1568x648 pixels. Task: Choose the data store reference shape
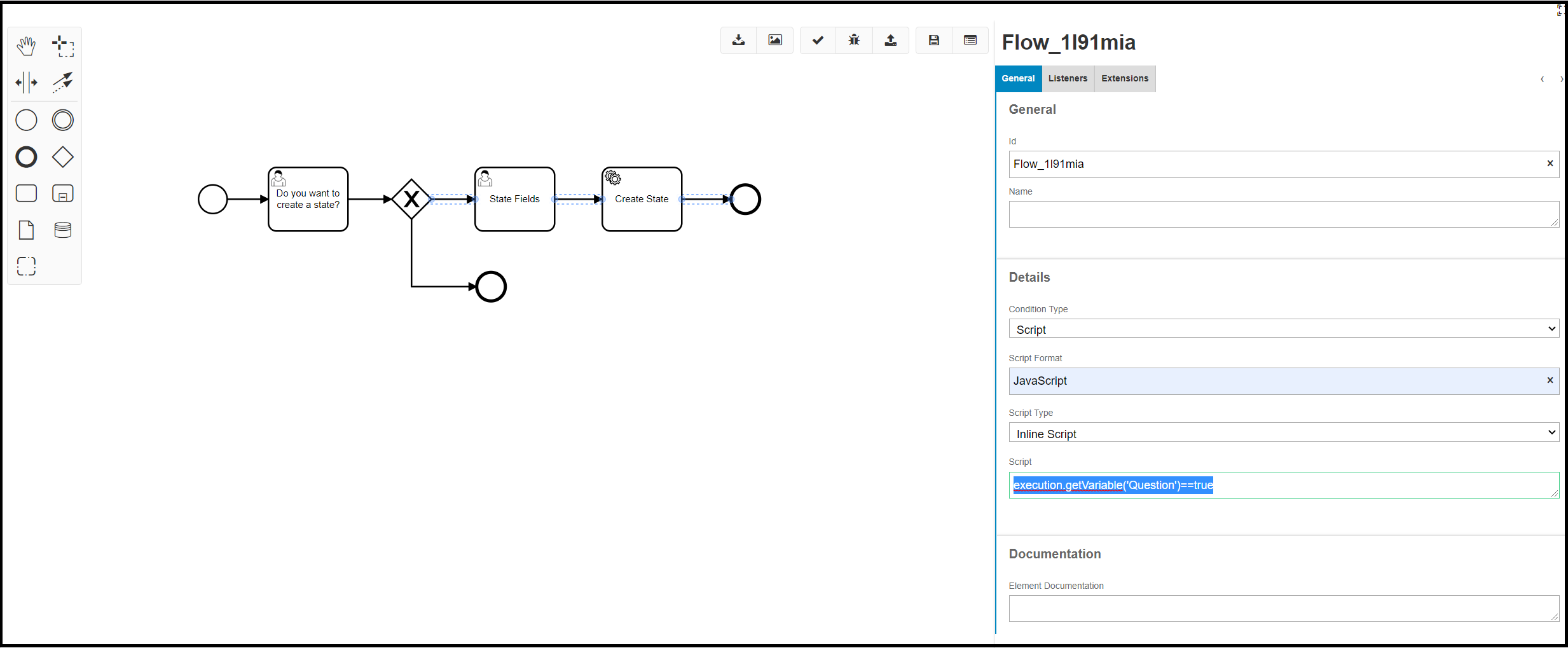pos(62,230)
